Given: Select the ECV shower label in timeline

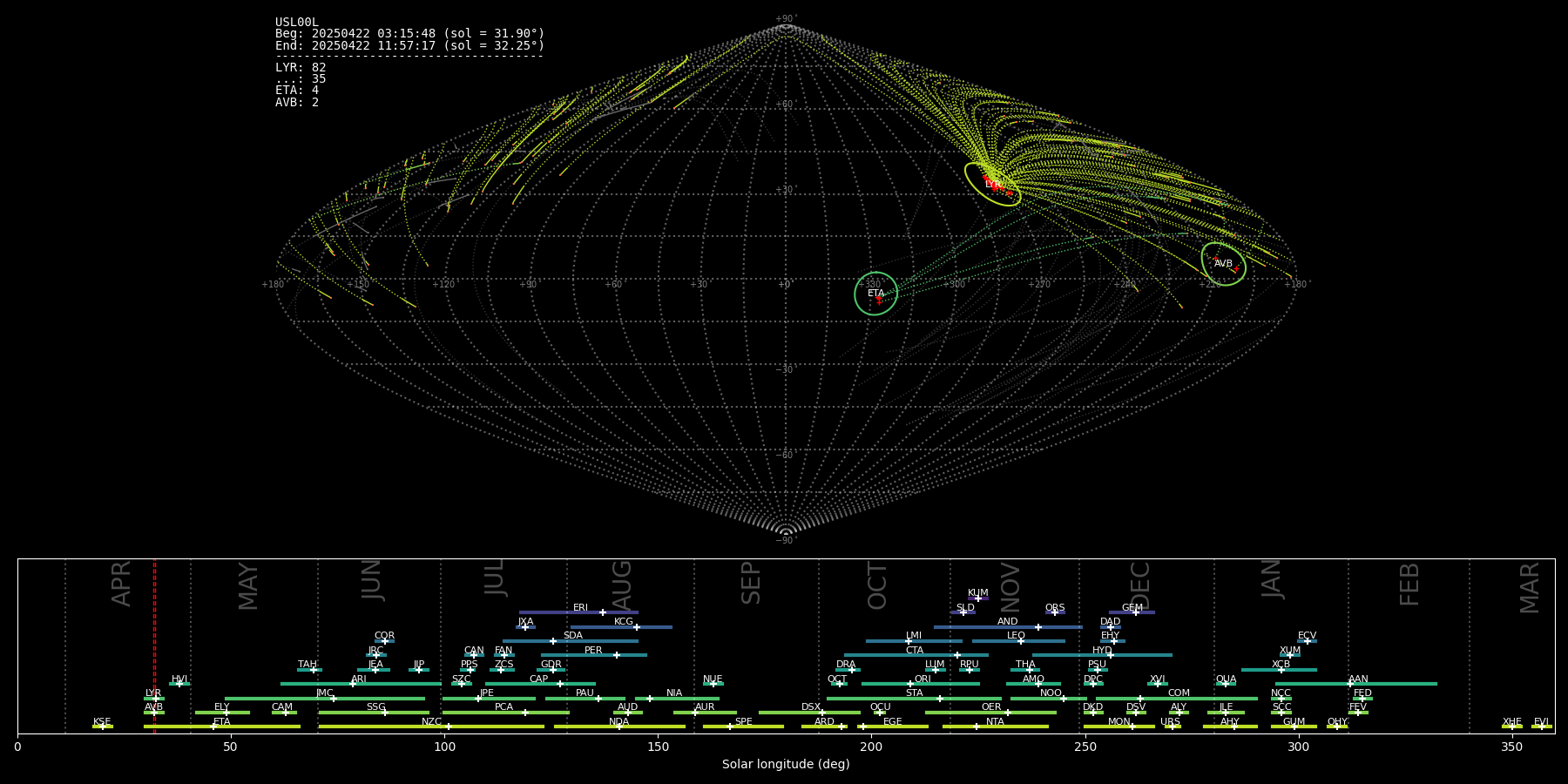Looking at the screenshot, I should 1307,636.
